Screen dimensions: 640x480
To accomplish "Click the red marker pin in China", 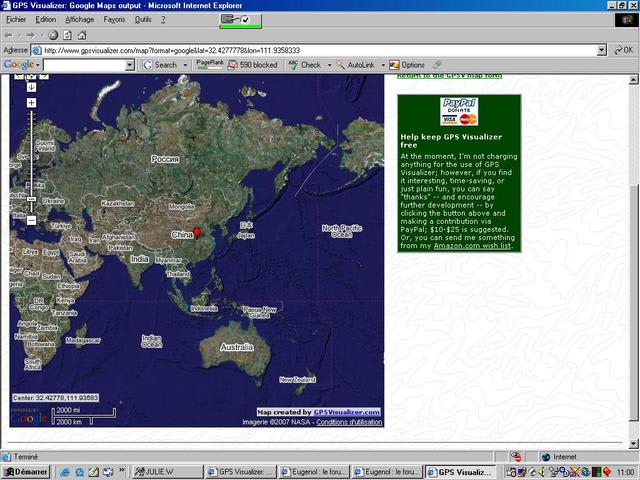I will click(196, 233).
